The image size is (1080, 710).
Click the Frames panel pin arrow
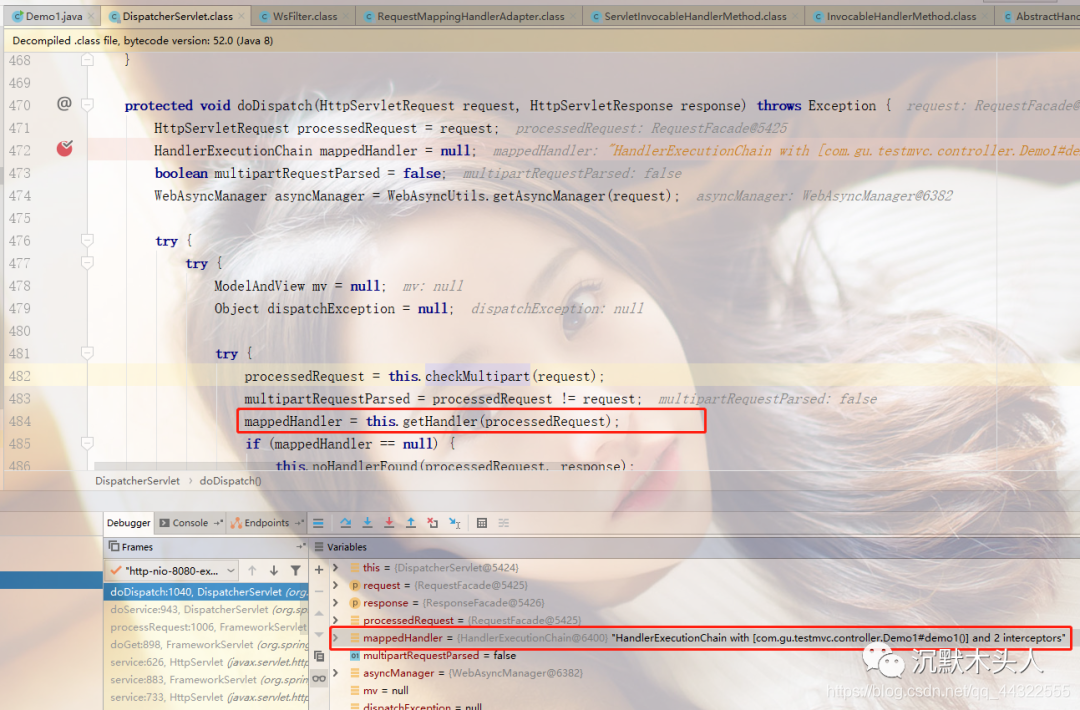[x=300, y=547]
